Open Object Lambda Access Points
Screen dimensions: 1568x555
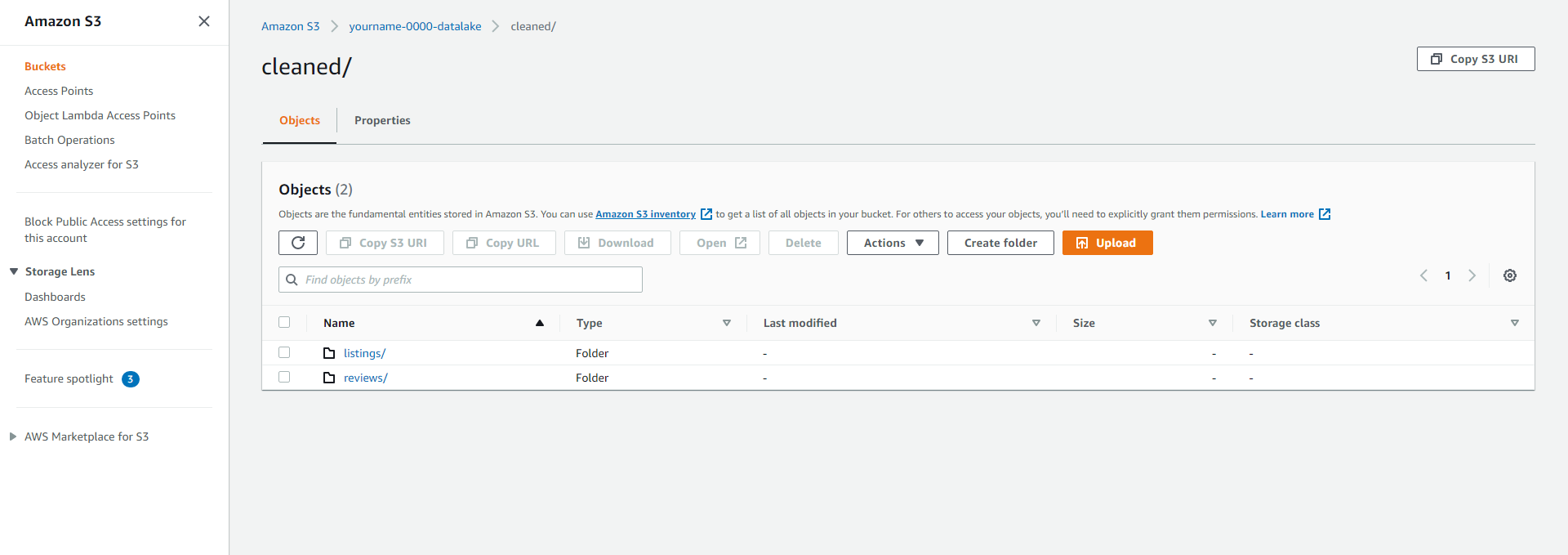[x=100, y=115]
